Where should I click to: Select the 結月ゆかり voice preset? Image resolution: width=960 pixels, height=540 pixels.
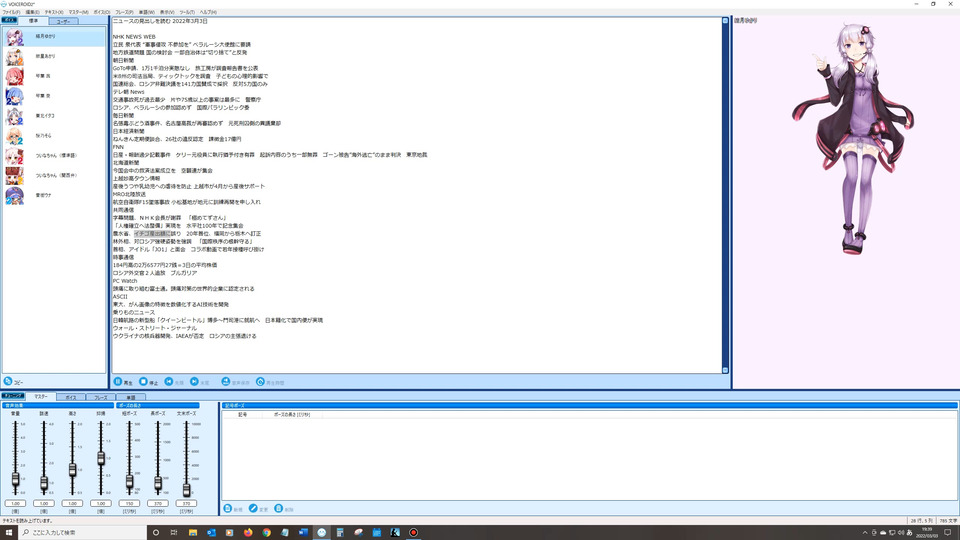click(54, 37)
